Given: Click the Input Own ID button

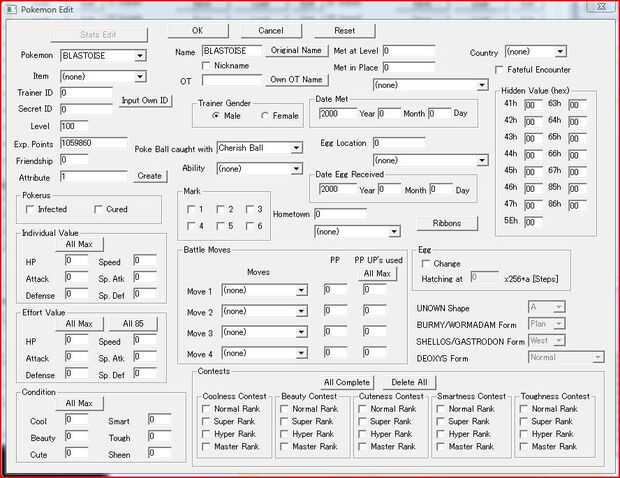Looking at the screenshot, I should (146, 100).
